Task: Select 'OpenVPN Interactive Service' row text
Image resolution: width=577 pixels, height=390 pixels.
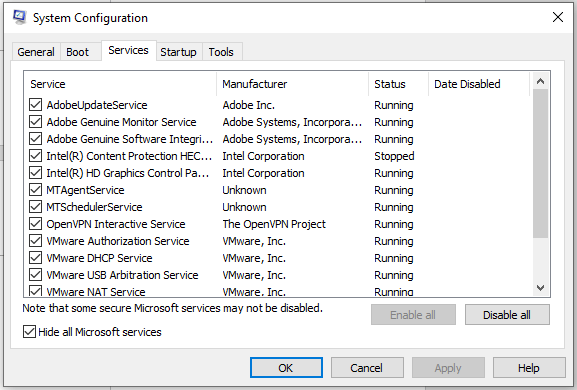Action: [x=116, y=224]
